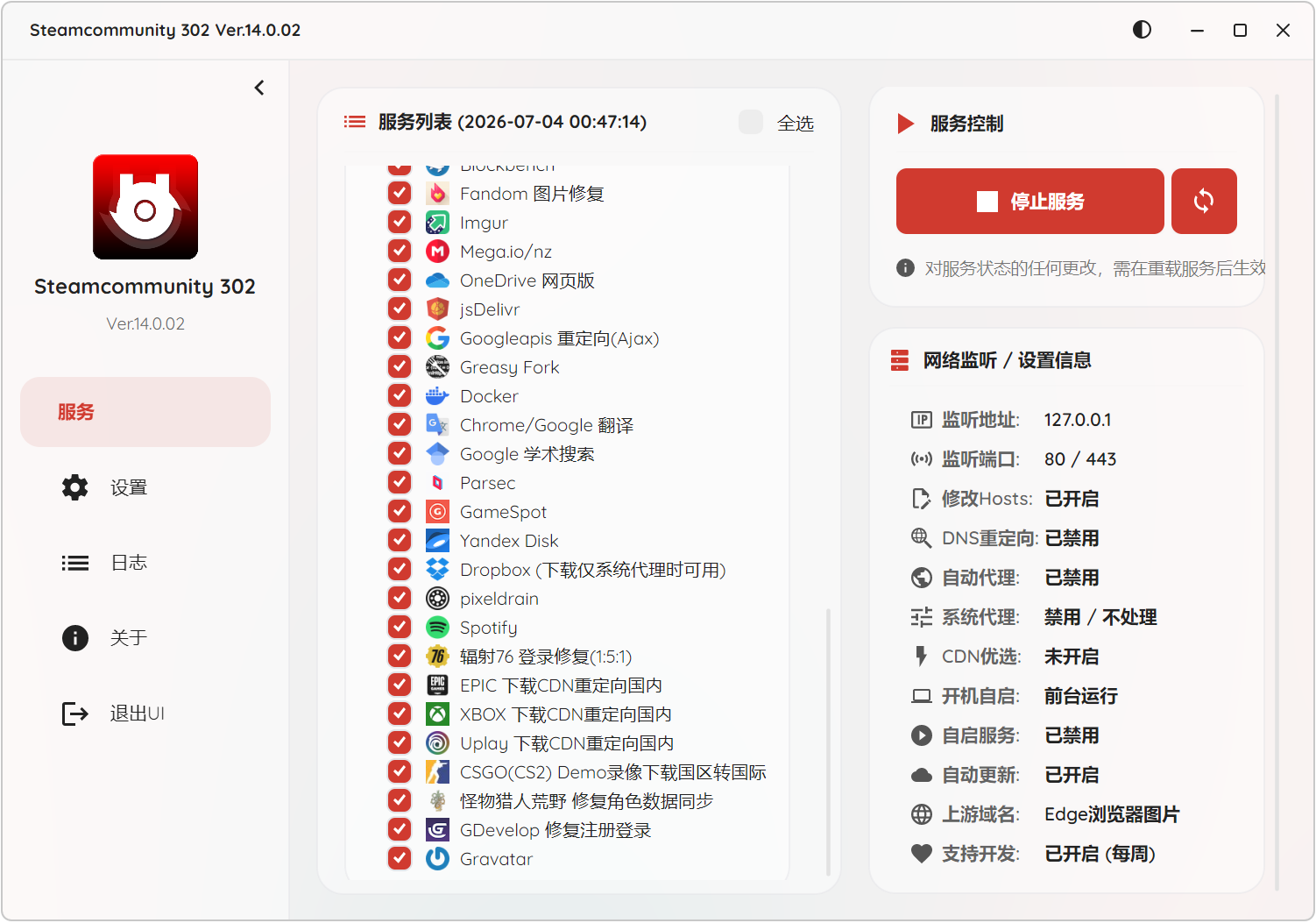Click the OneDrive cloud icon

pos(437,280)
